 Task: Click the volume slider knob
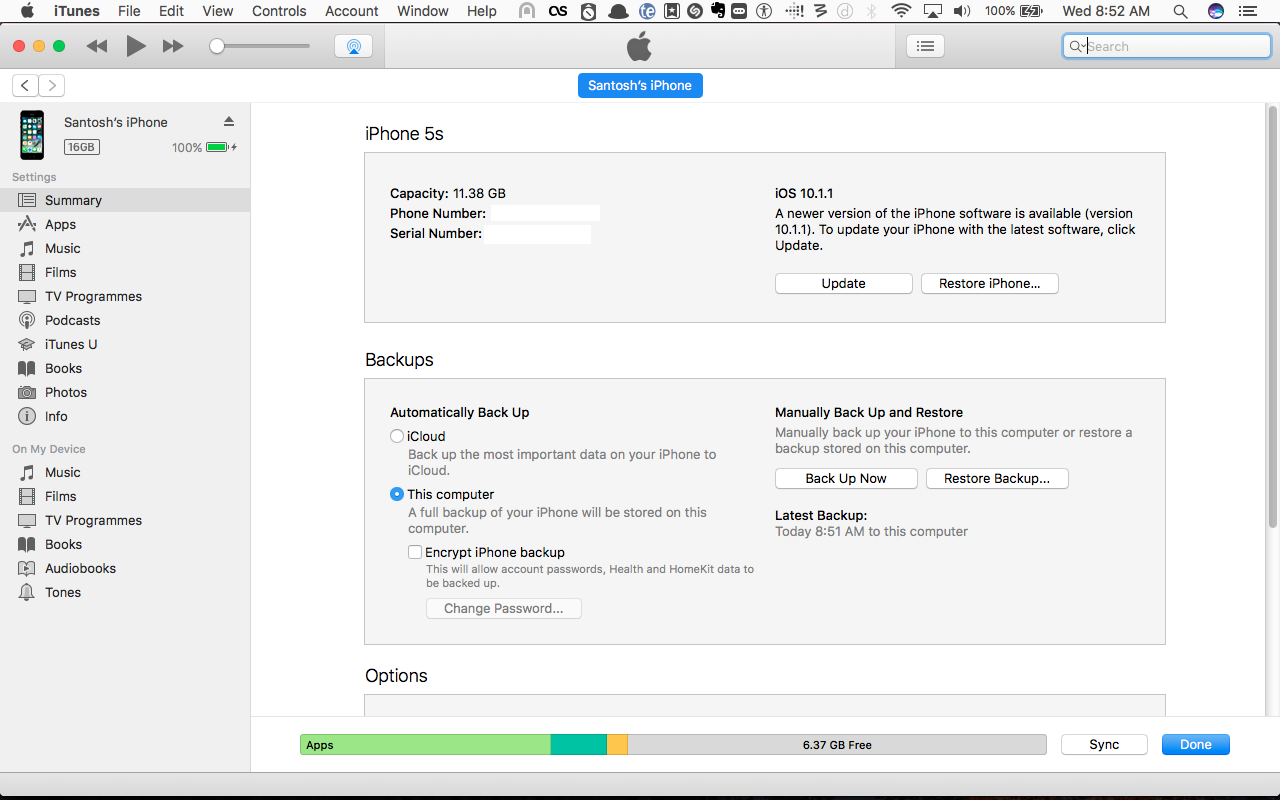[x=217, y=46]
